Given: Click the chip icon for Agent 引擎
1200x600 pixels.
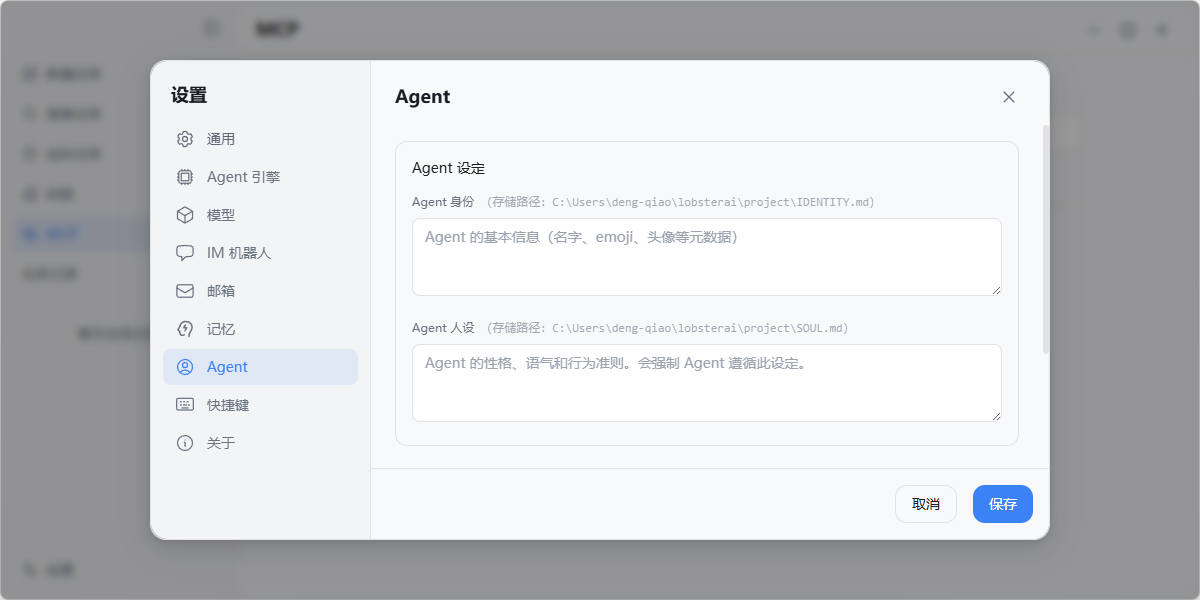Looking at the screenshot, I should (185, 177).
